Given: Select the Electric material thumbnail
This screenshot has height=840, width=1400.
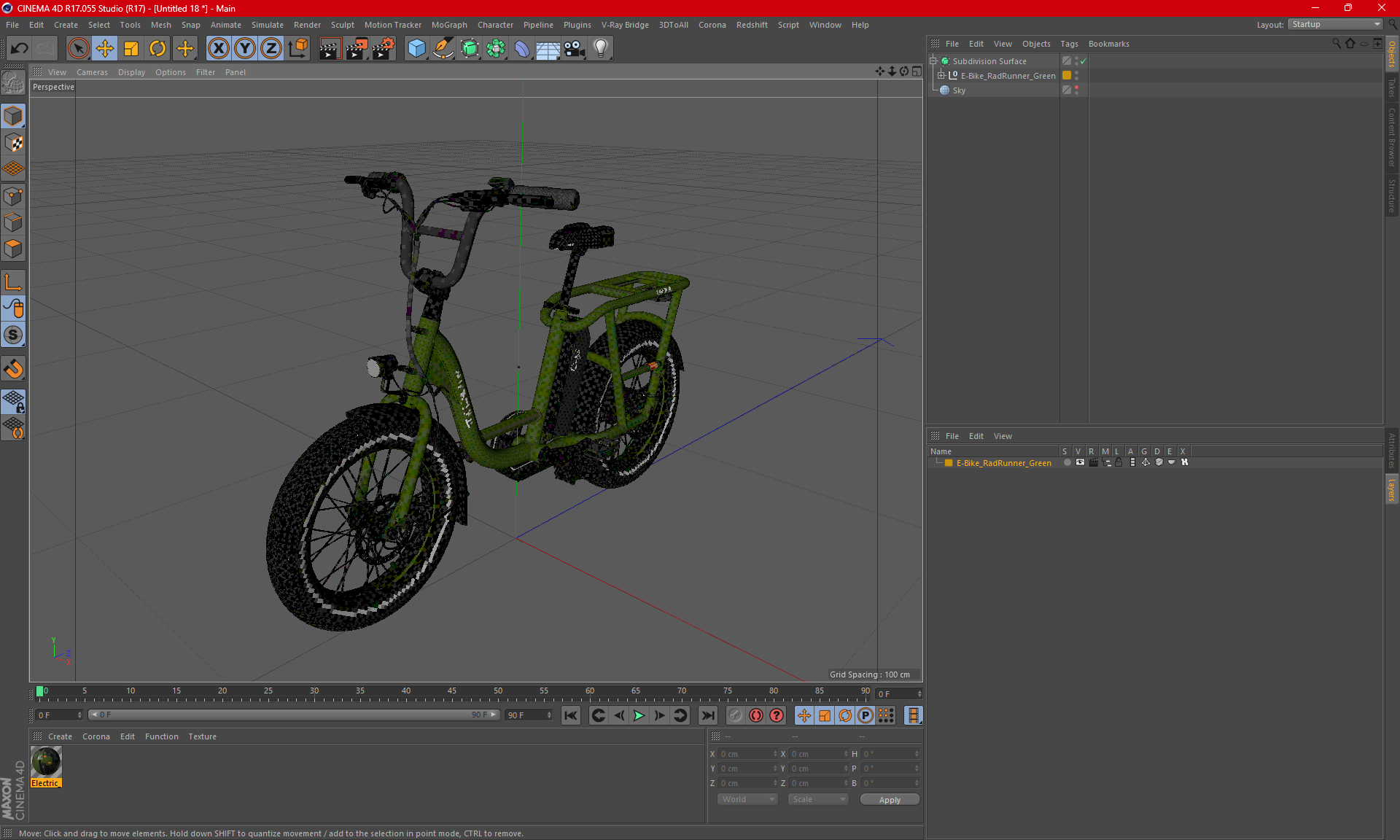Looking at the screenshot, I should coord(46,762).
